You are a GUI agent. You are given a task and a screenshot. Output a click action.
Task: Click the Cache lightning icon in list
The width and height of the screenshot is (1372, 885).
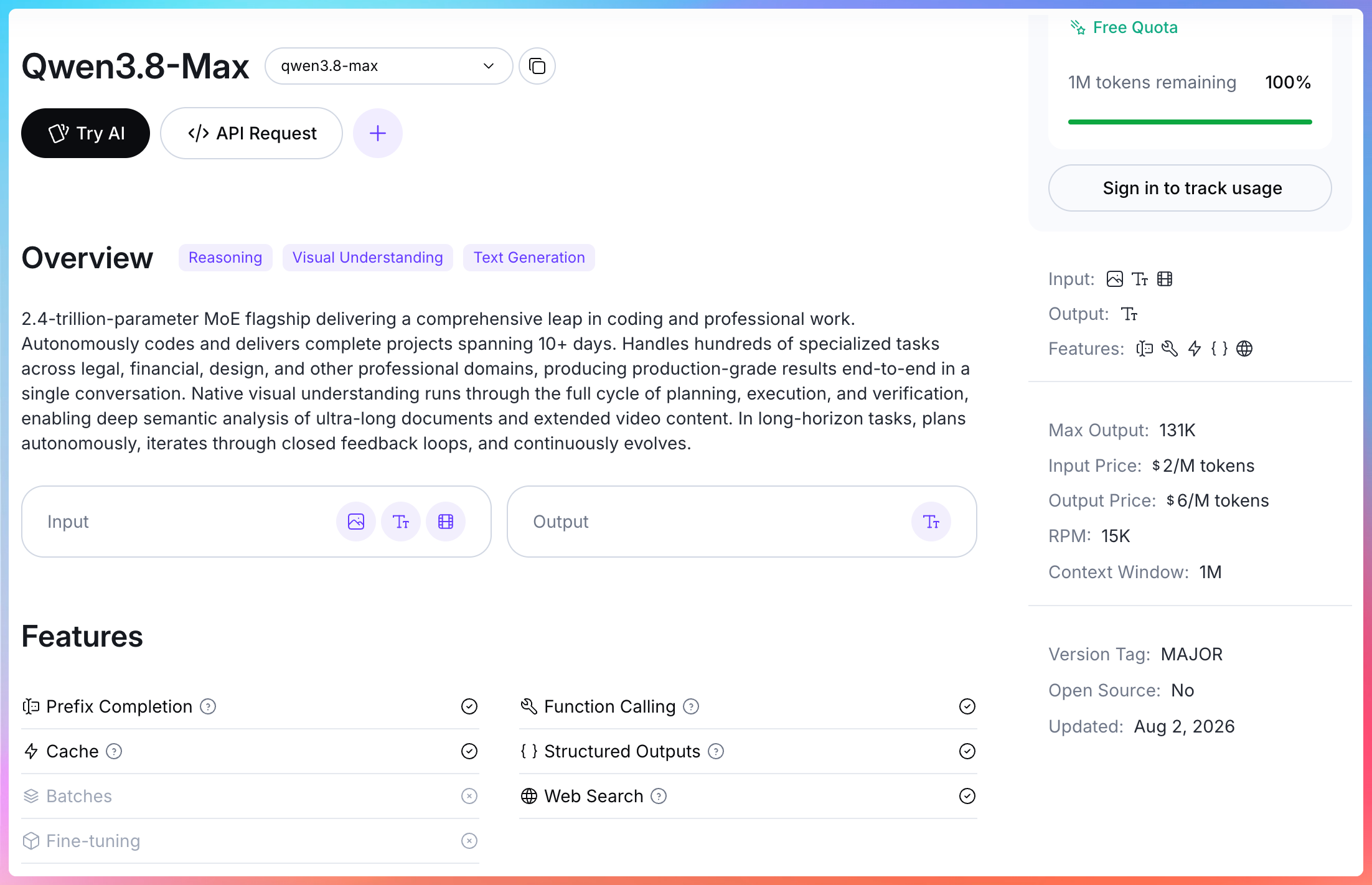click(31, 751)
